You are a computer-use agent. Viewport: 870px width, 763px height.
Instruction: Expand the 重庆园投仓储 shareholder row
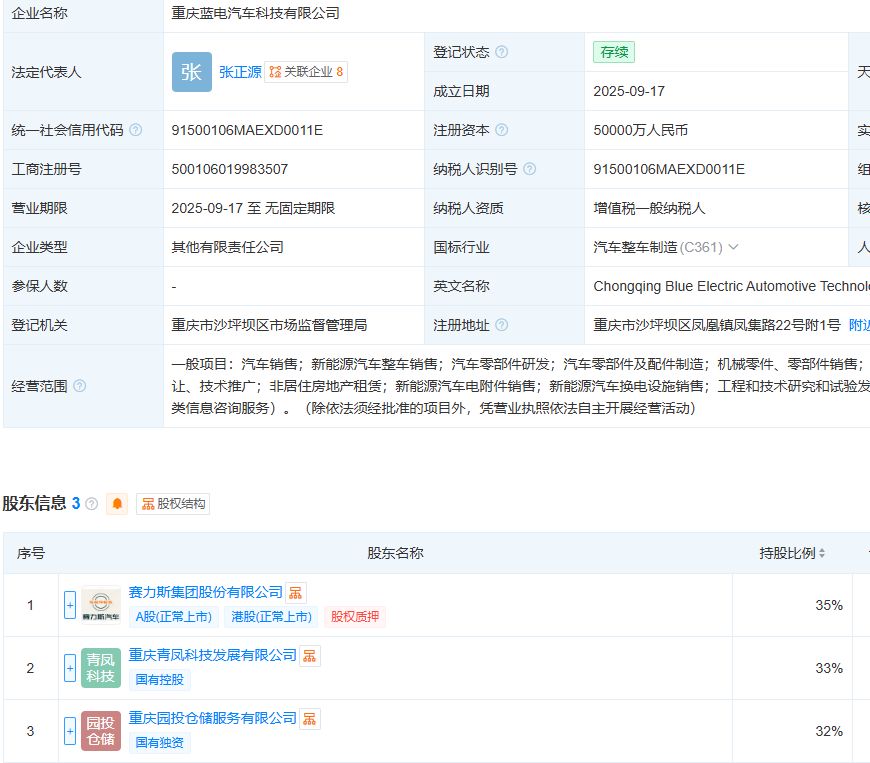click(70, 731)
